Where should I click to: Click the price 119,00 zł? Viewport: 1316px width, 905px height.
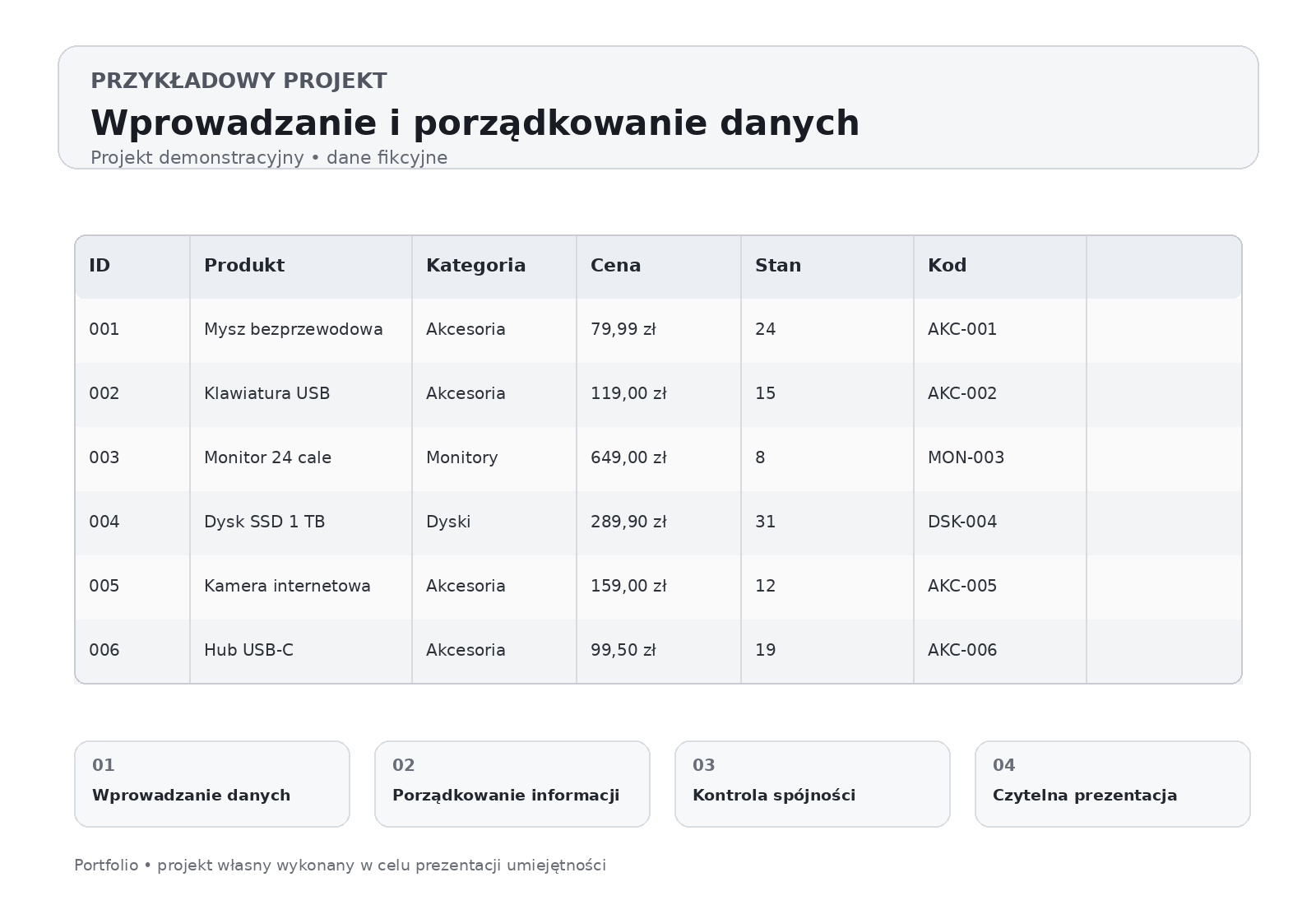pos(628,394)
